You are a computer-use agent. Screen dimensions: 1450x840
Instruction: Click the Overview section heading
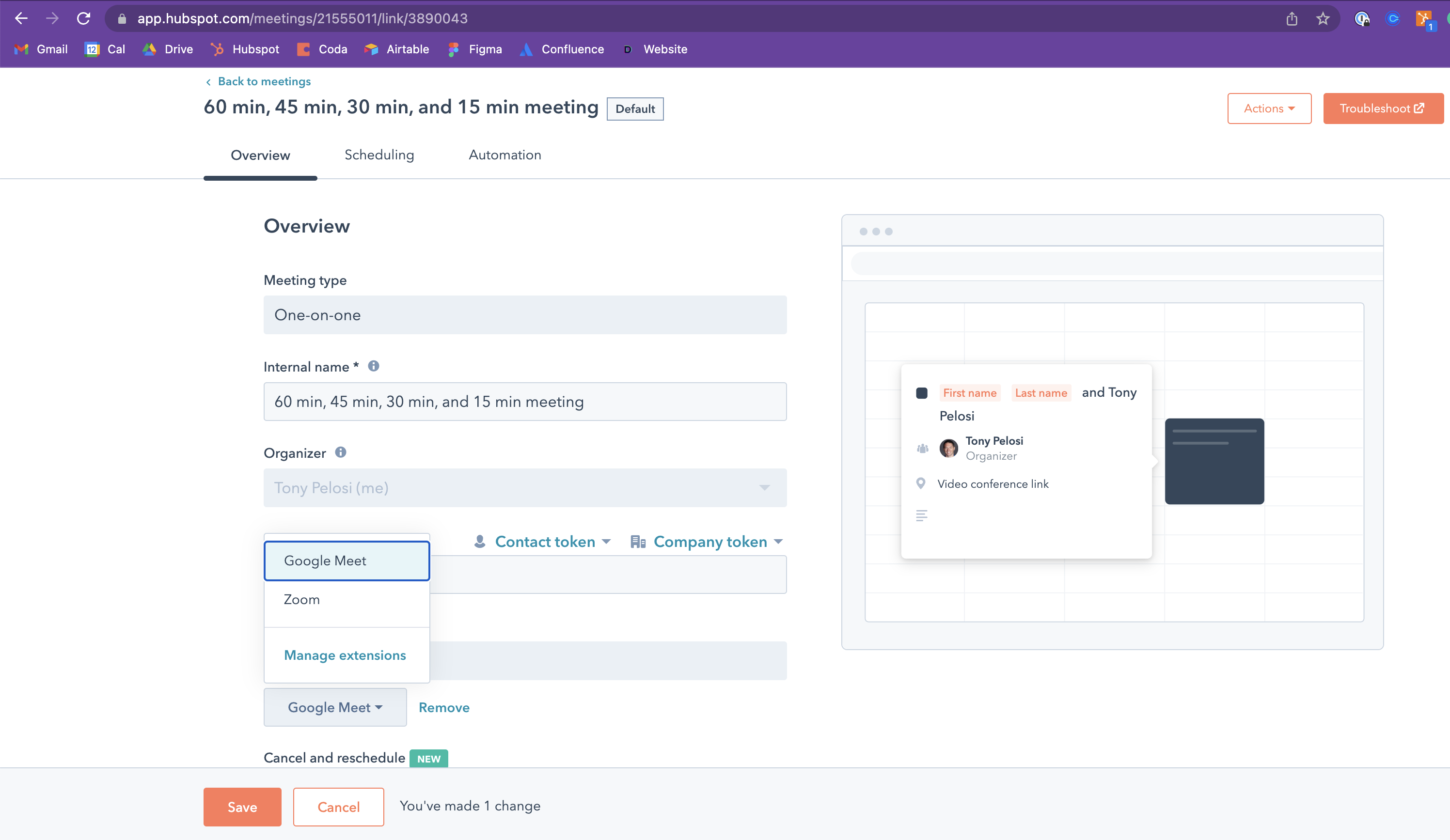307,226
